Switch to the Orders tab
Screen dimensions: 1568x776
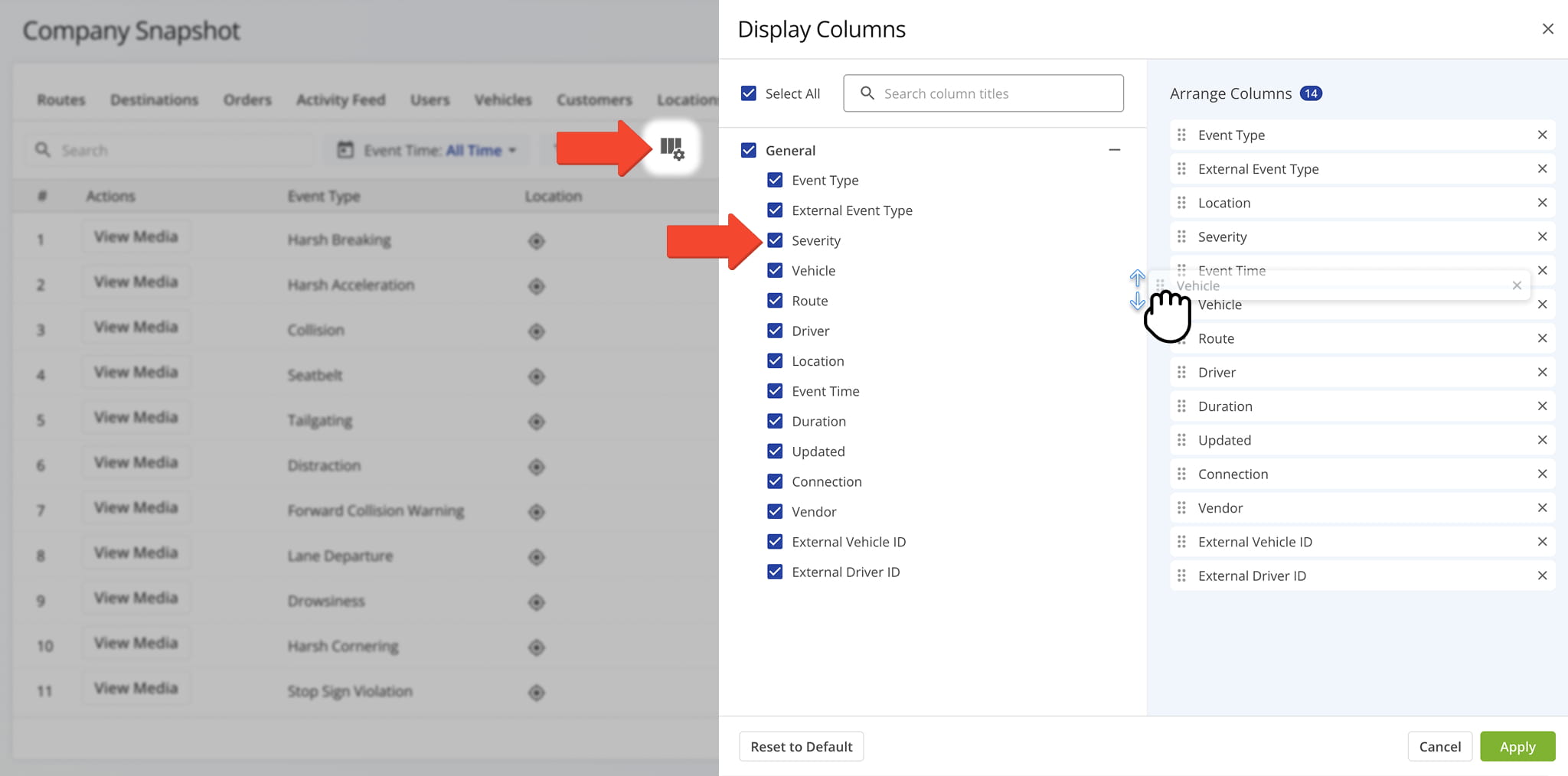(247, 100)
